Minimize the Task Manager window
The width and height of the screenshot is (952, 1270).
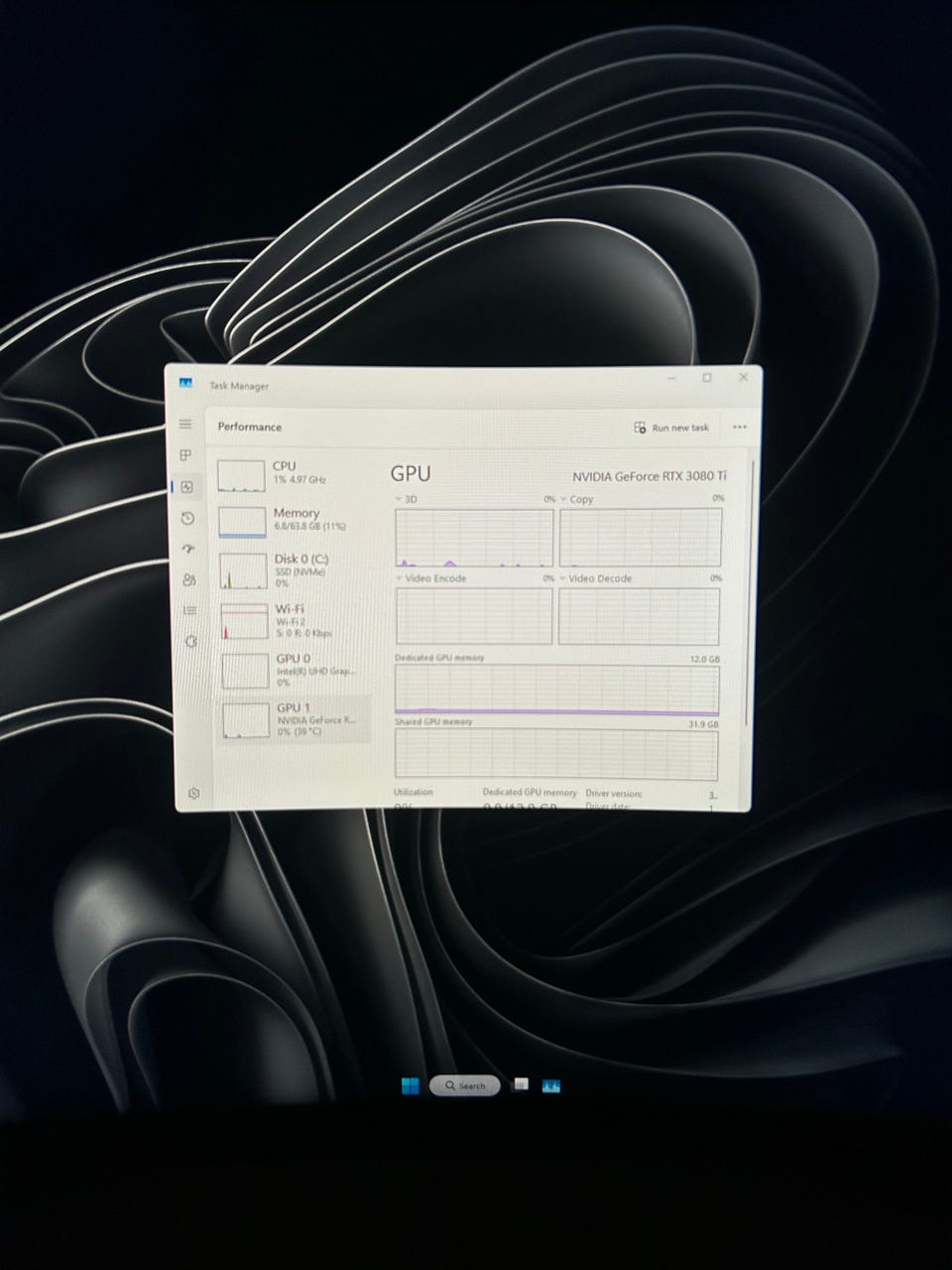pyautogui.click(x=672, y=378)
